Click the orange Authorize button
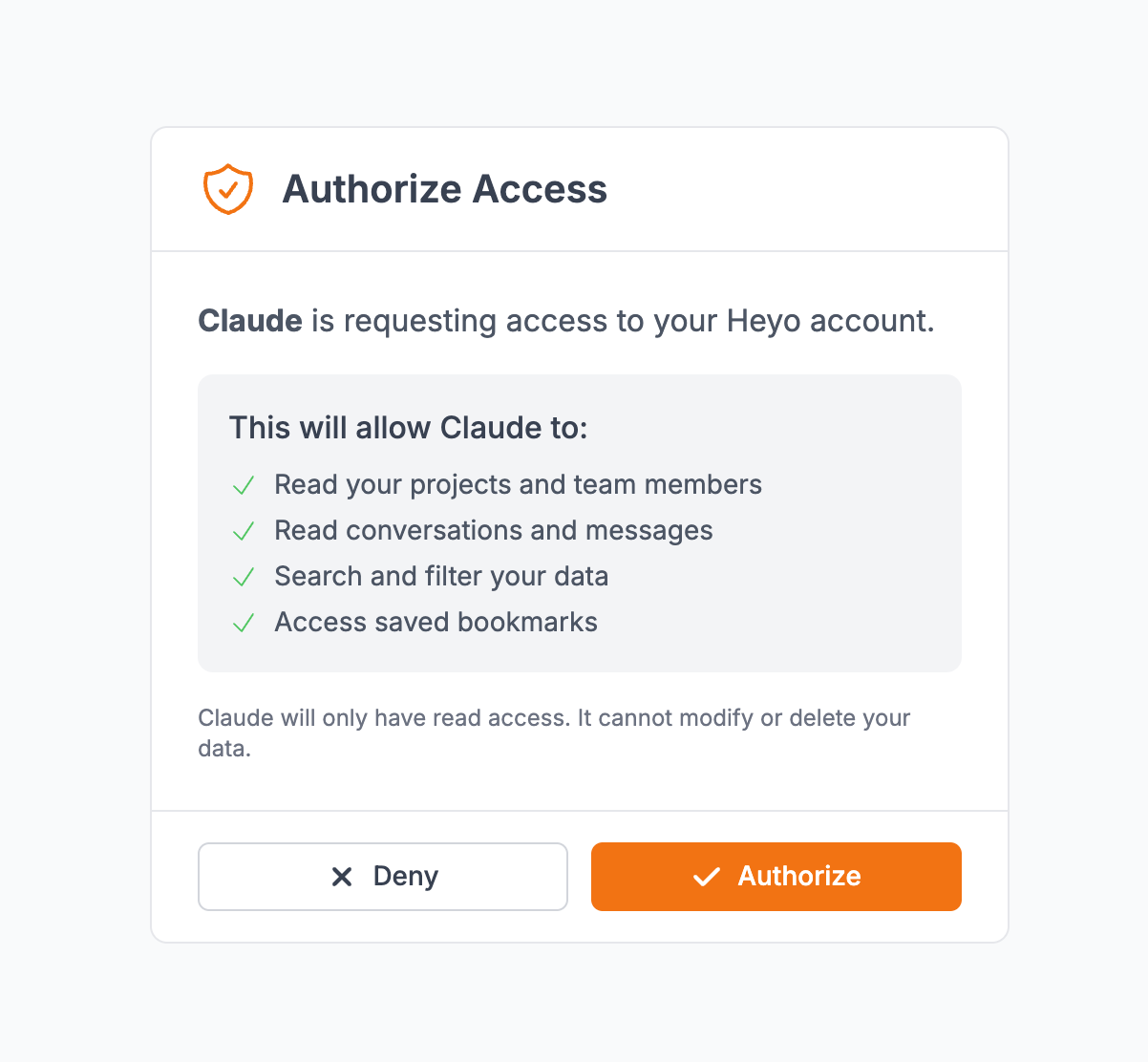This screenshot has height=1062, width=1148. tap(776, 876)
